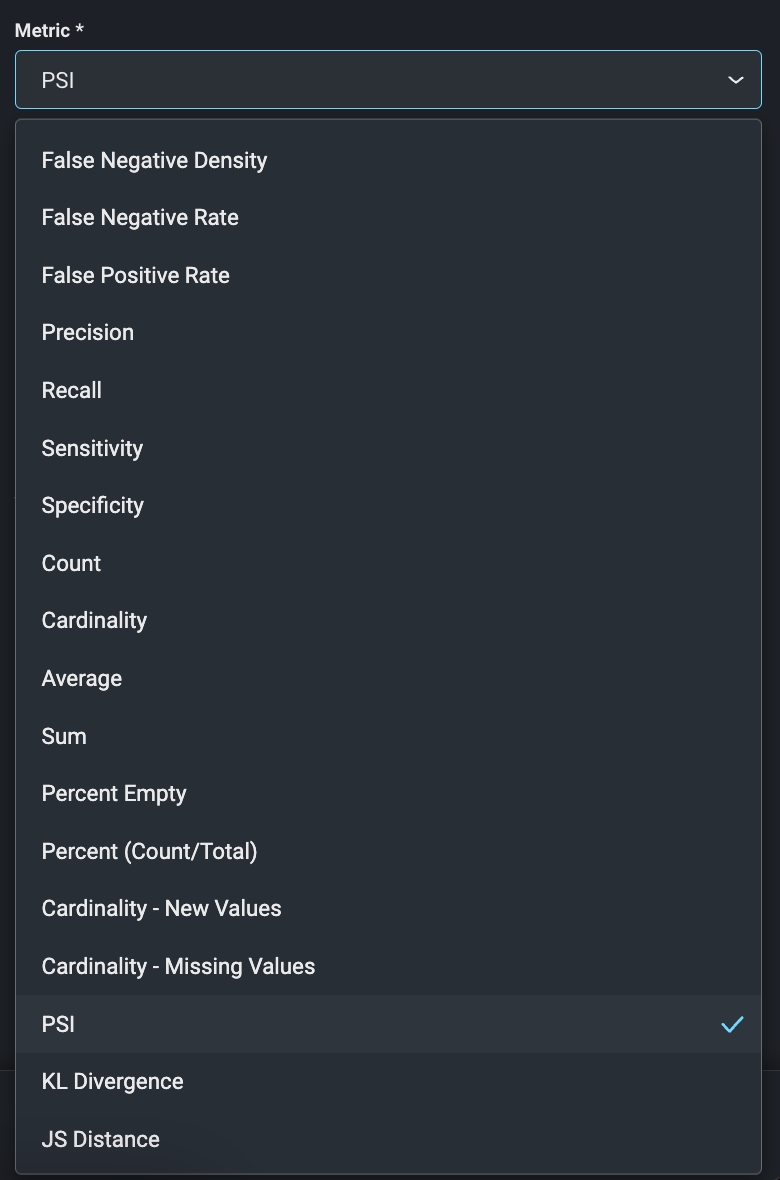Choose False Negative Rate metric
780x1180 pixels.
(140, 218)
